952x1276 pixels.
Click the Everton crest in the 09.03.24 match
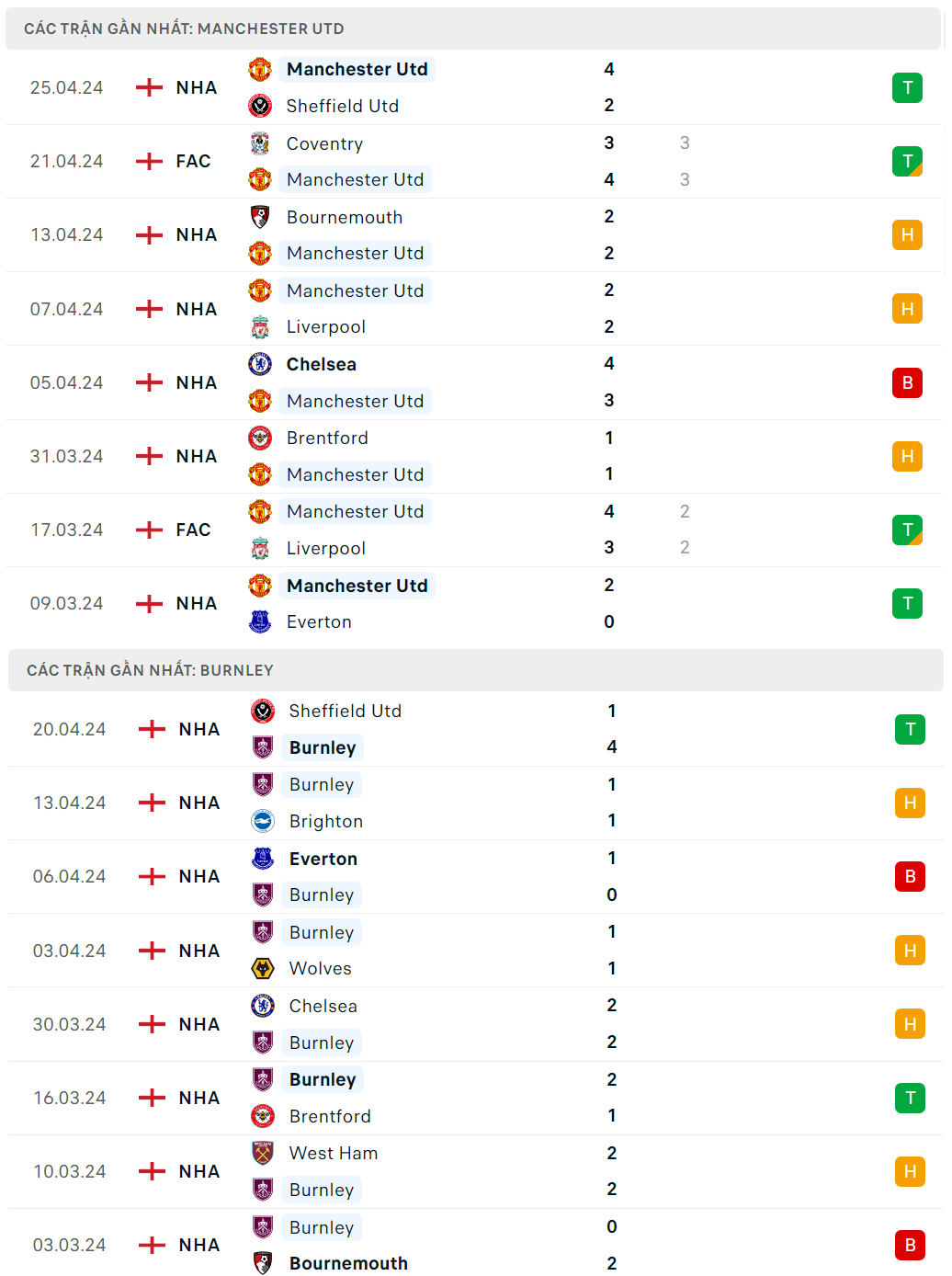260,622
